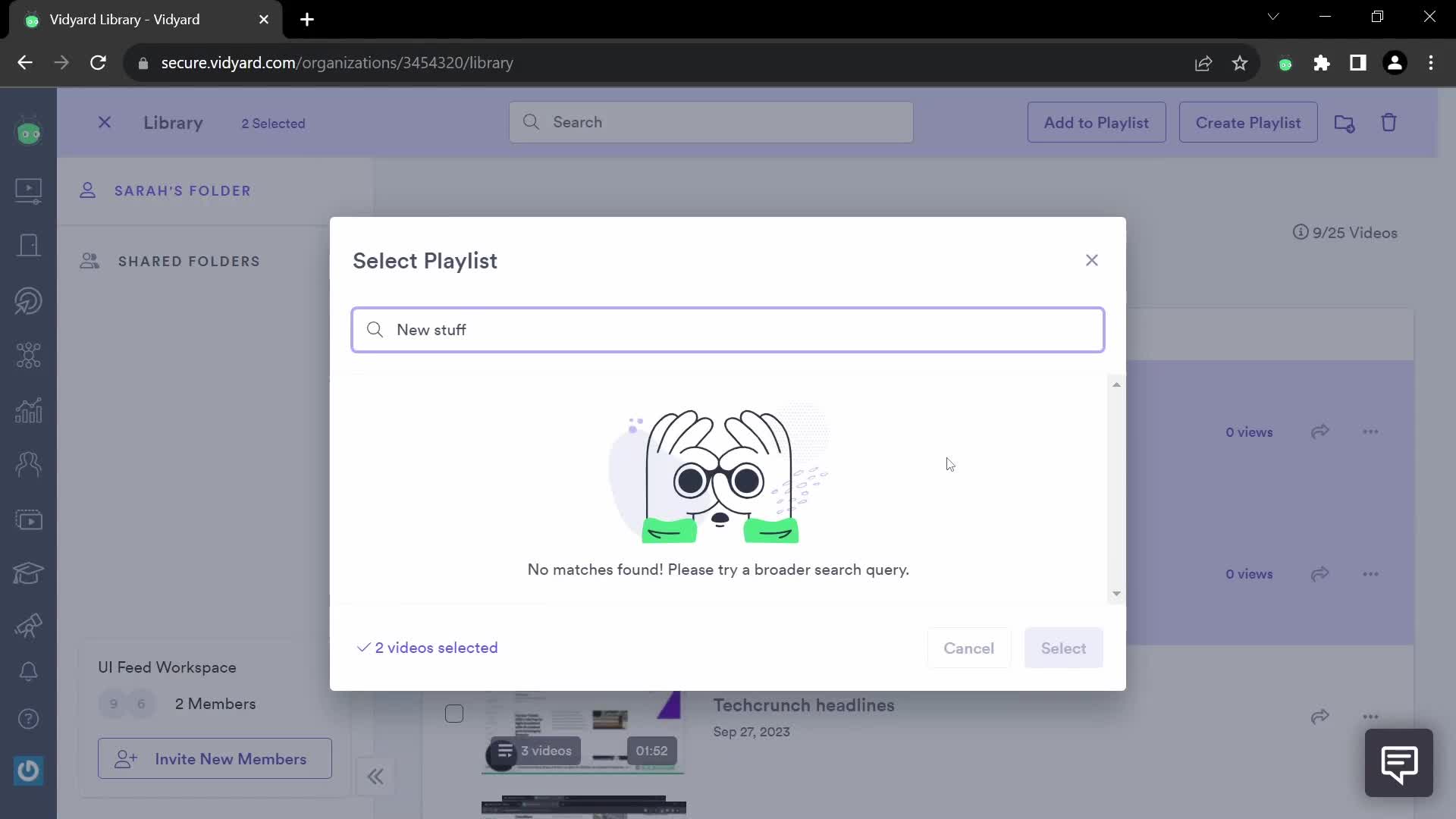Click the Cancel button in dialog

pos(969,648)
